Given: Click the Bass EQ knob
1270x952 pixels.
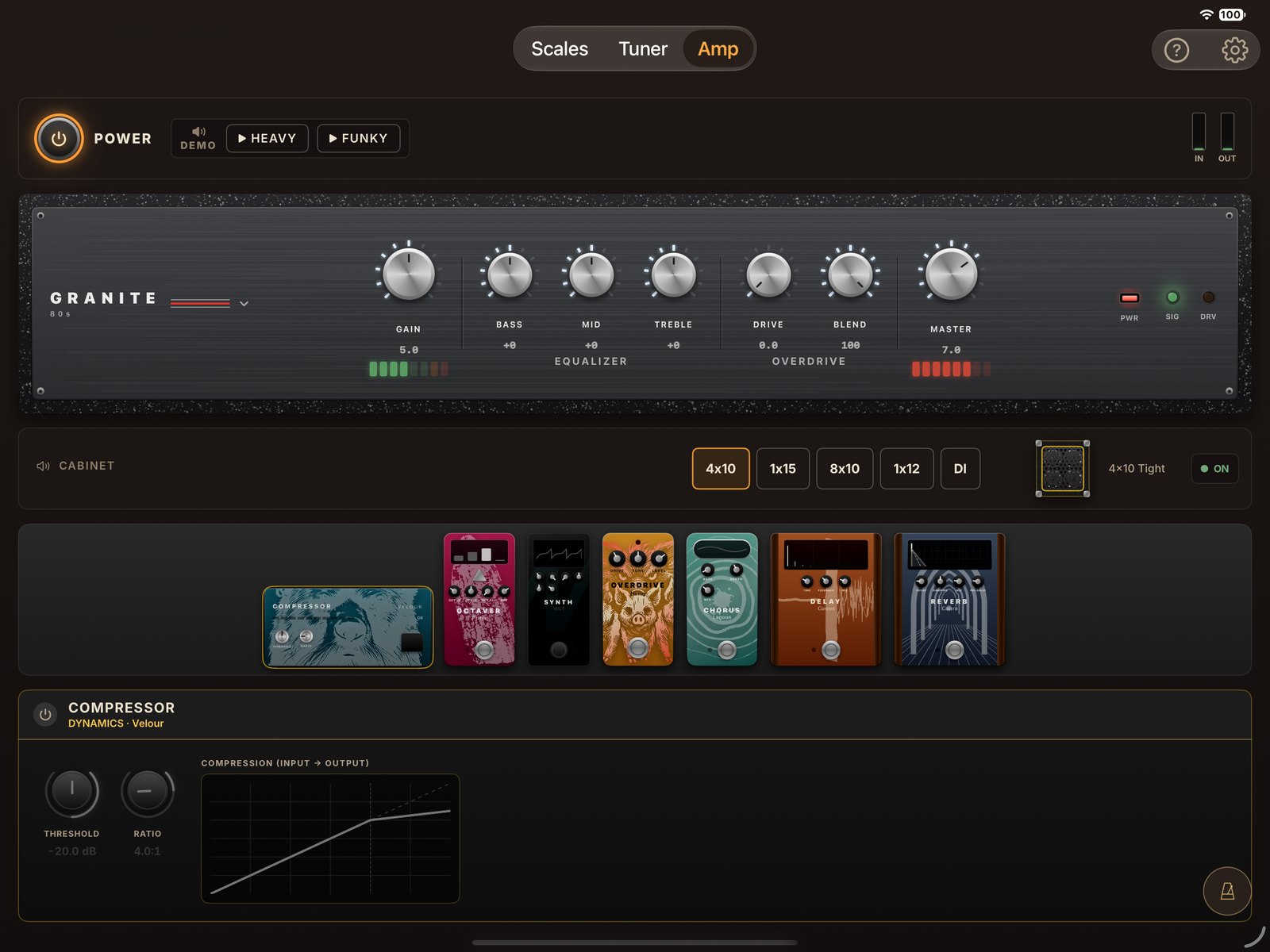Looking at the screenshot, I should (510, 274).
